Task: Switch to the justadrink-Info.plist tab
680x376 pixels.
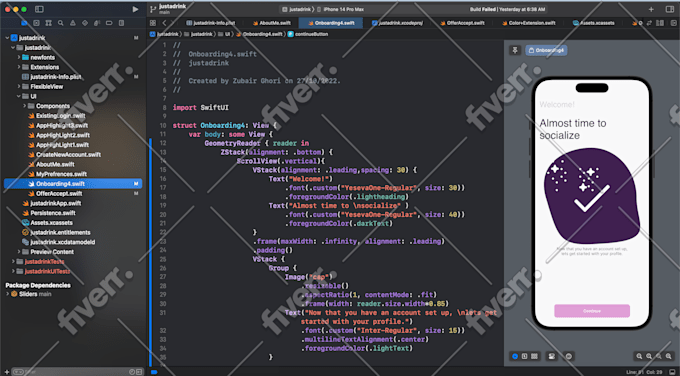Action: click(211, 23)
